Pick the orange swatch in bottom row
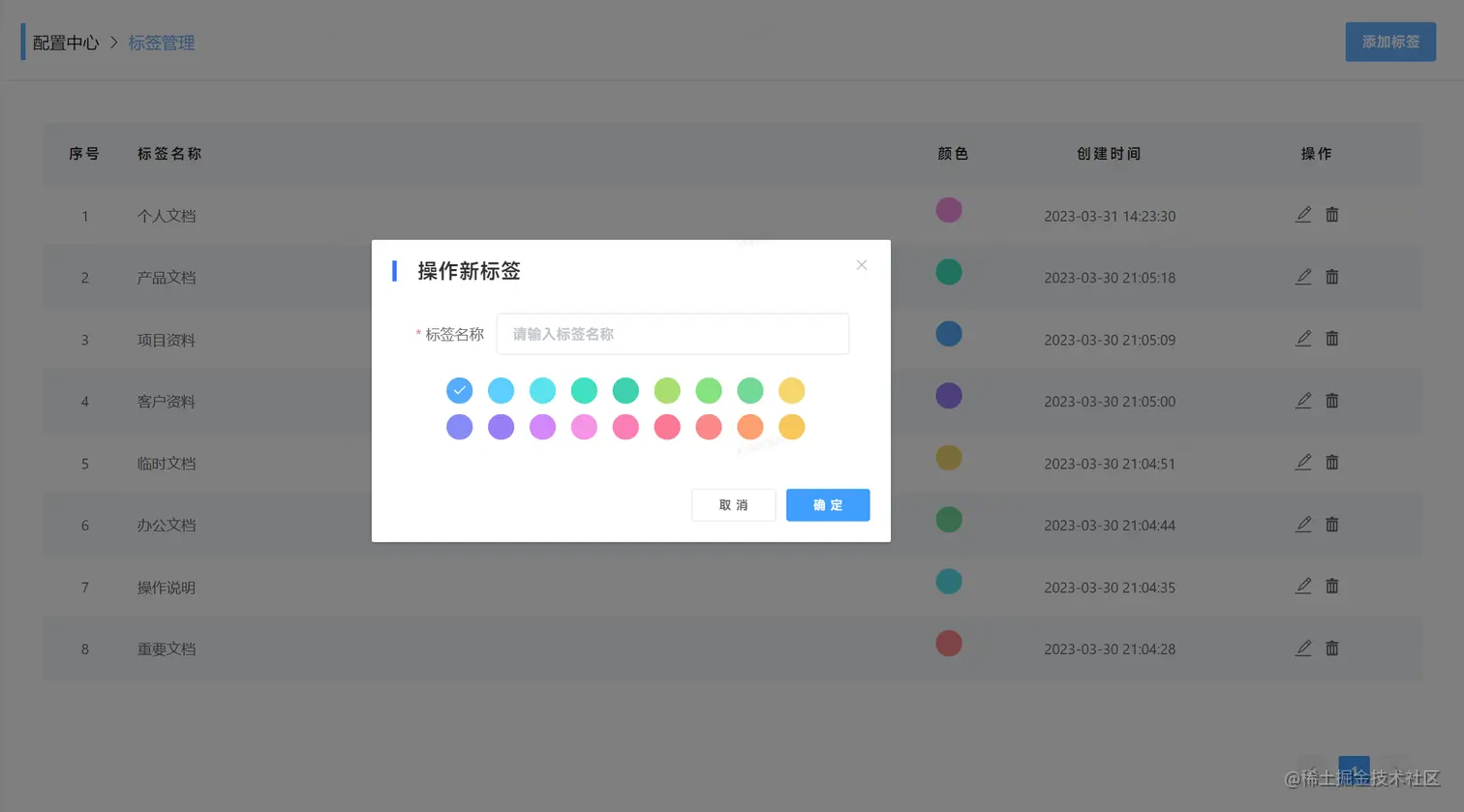Screen dimensions: 1464x812 [750, 427]
